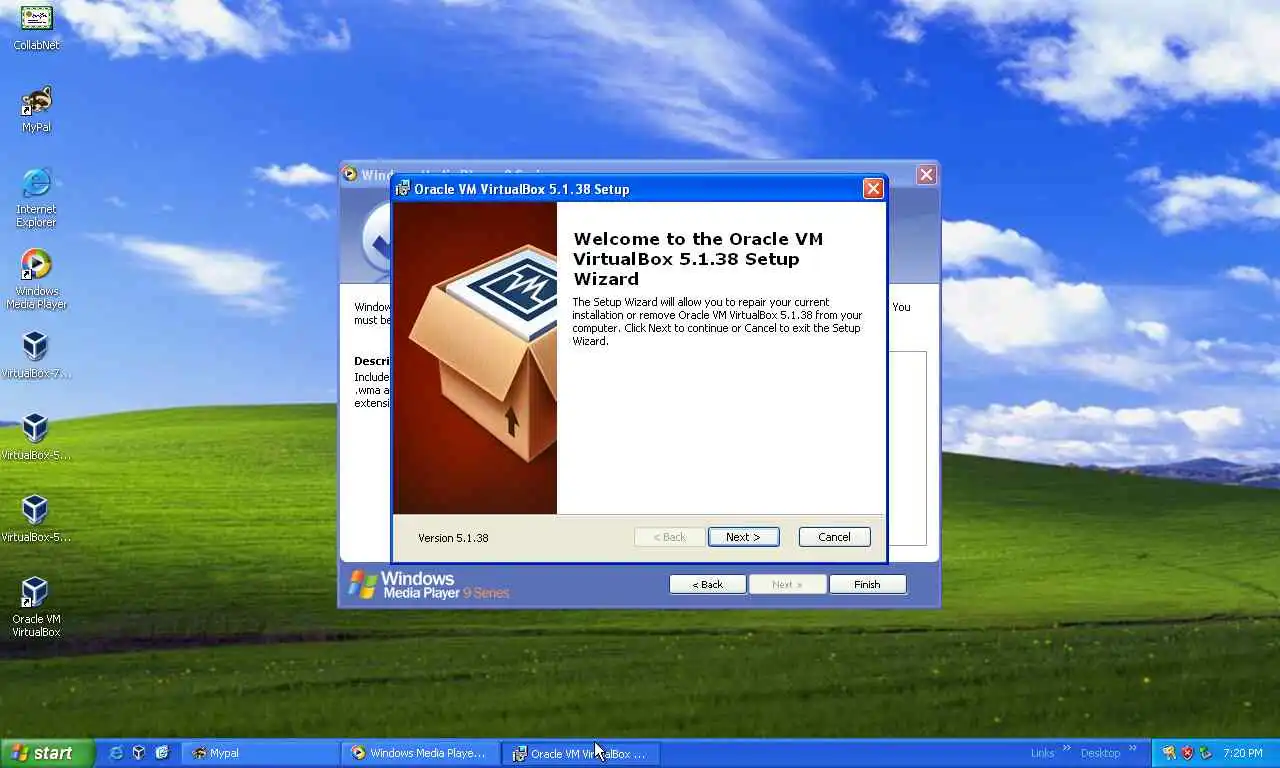1280x768 pixels.
Task: Click Next in the VirtualBox Setup wizard
Action: pyautogui.click(x=743, y=537)
